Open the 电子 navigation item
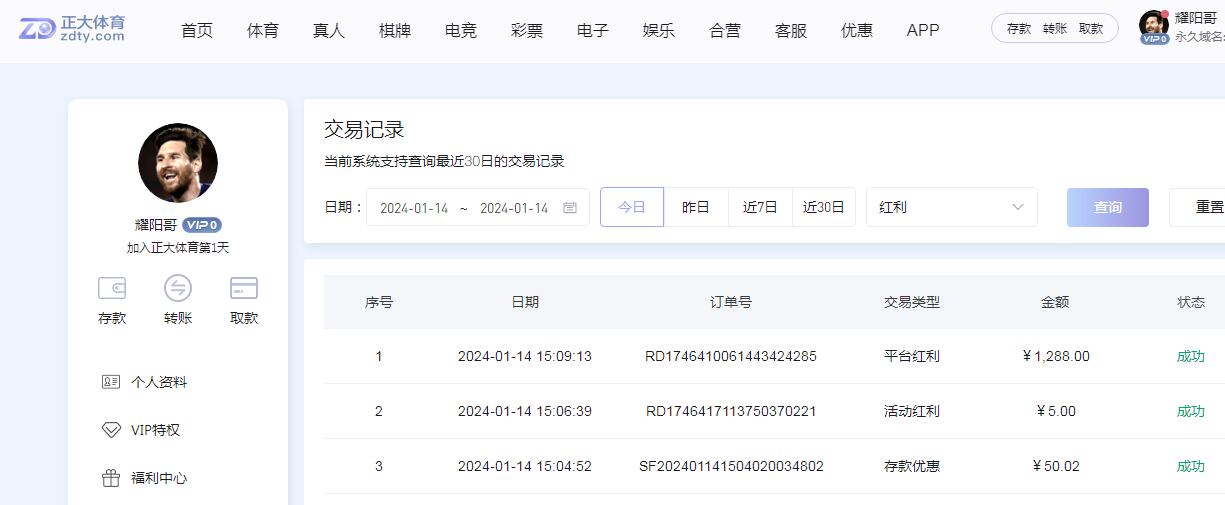 click(x=593, y=30)
